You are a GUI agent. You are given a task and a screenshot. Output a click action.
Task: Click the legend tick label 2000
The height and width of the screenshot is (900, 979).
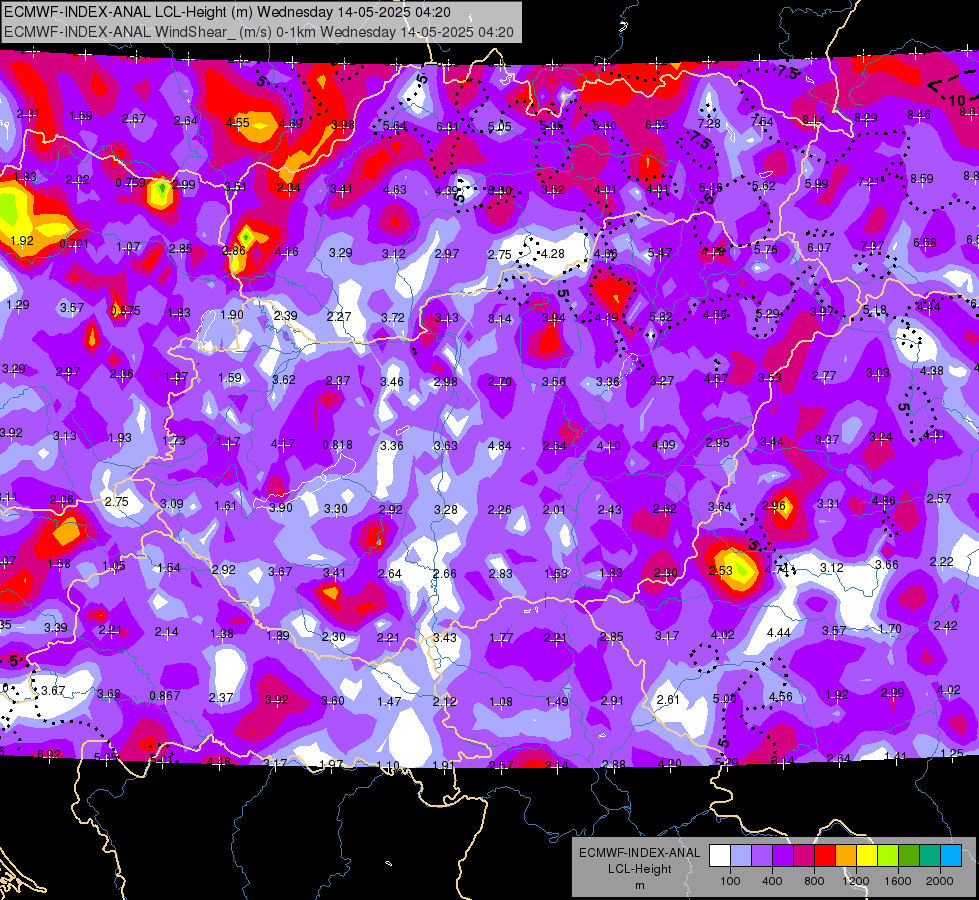coord(940,881)
